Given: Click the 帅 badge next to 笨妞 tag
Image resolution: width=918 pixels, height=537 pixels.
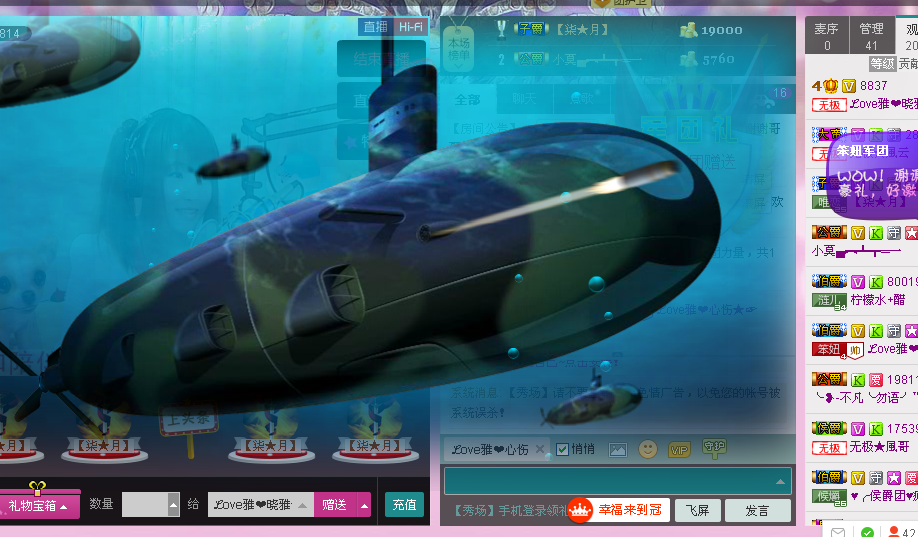Looking at the screenshot, I should pyautogui.click(x=855, y=351).
